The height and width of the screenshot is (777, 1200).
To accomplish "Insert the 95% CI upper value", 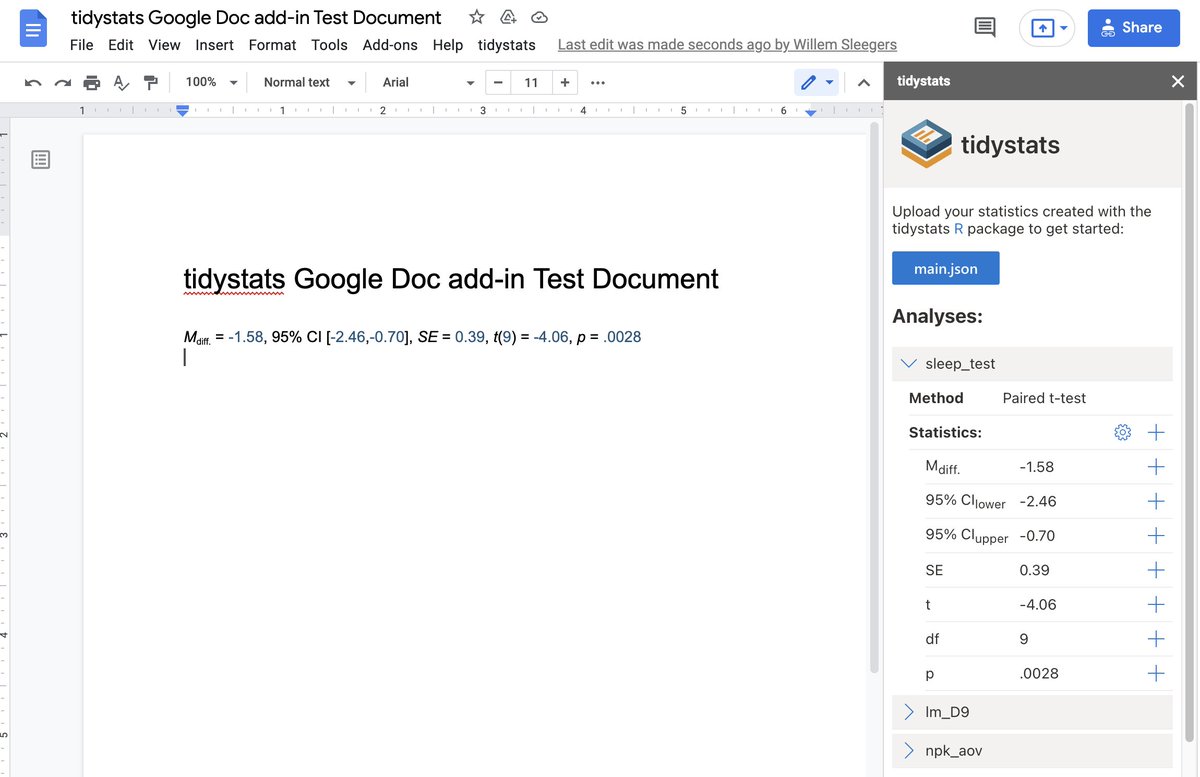I will [x=1156, y=535].
